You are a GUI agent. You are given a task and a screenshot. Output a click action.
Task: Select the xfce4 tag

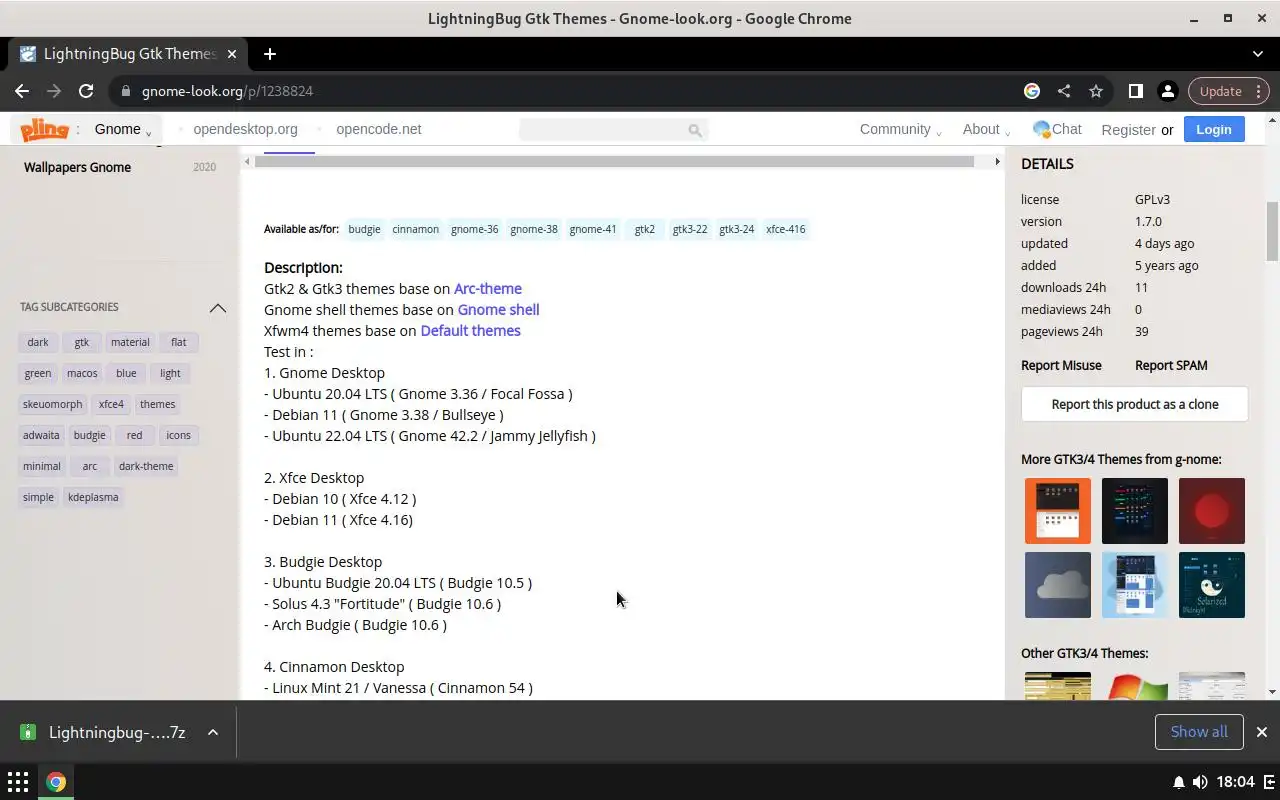[111, 404]
